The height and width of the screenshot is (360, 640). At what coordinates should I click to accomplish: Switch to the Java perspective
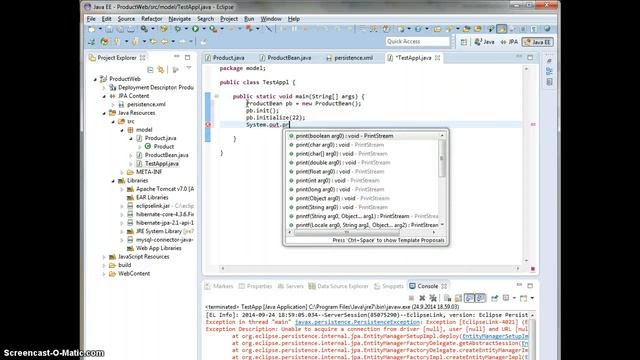pos(484,42)
